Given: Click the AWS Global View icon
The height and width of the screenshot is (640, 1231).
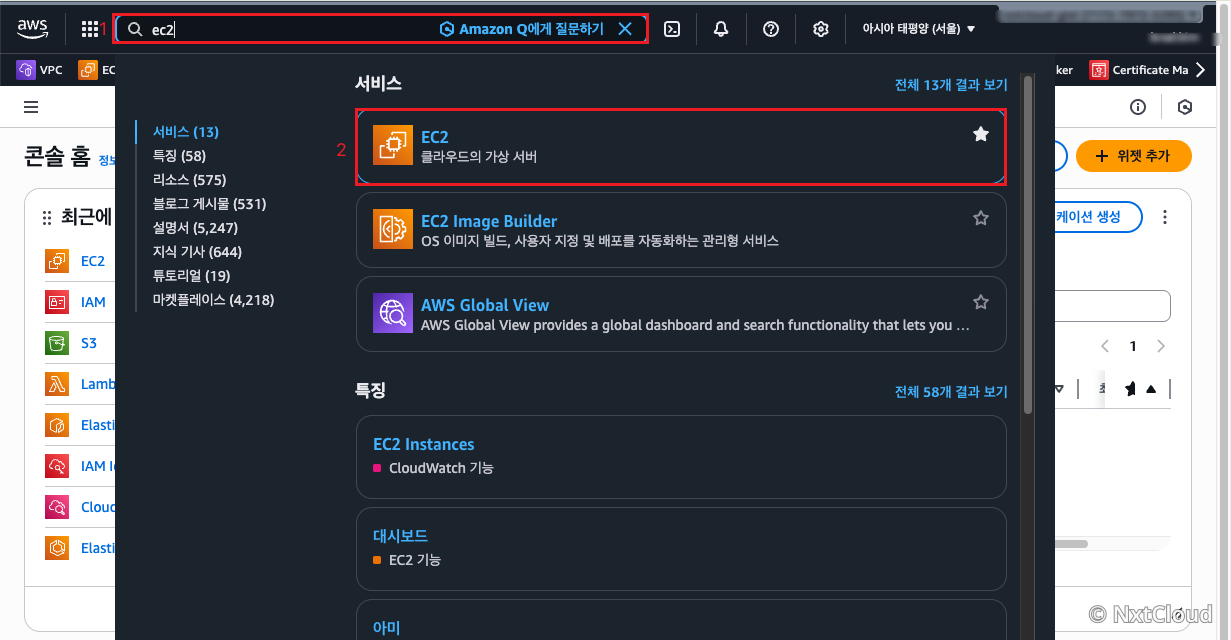Looking at the screenshot, I should pos(392,313).
